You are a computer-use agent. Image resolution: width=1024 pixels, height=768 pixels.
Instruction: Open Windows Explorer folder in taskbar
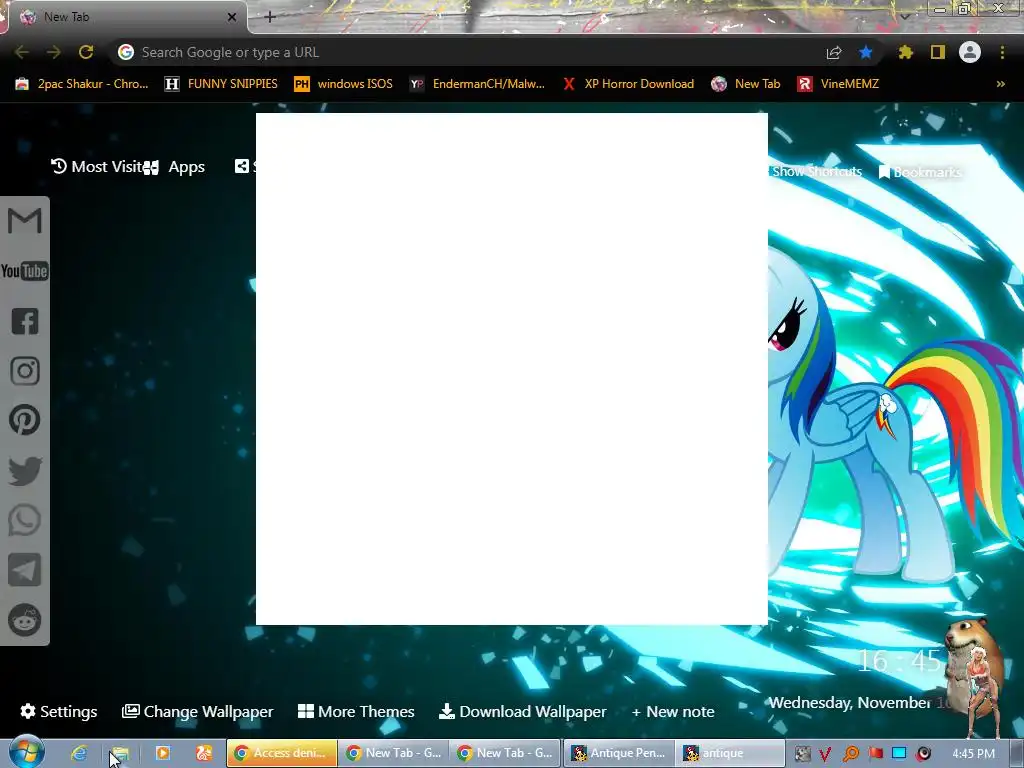120,753
